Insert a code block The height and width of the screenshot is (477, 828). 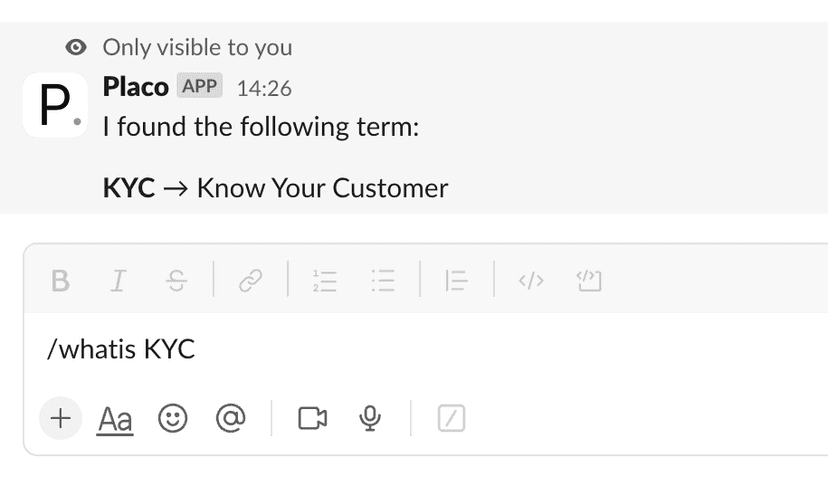click(588, 281)
